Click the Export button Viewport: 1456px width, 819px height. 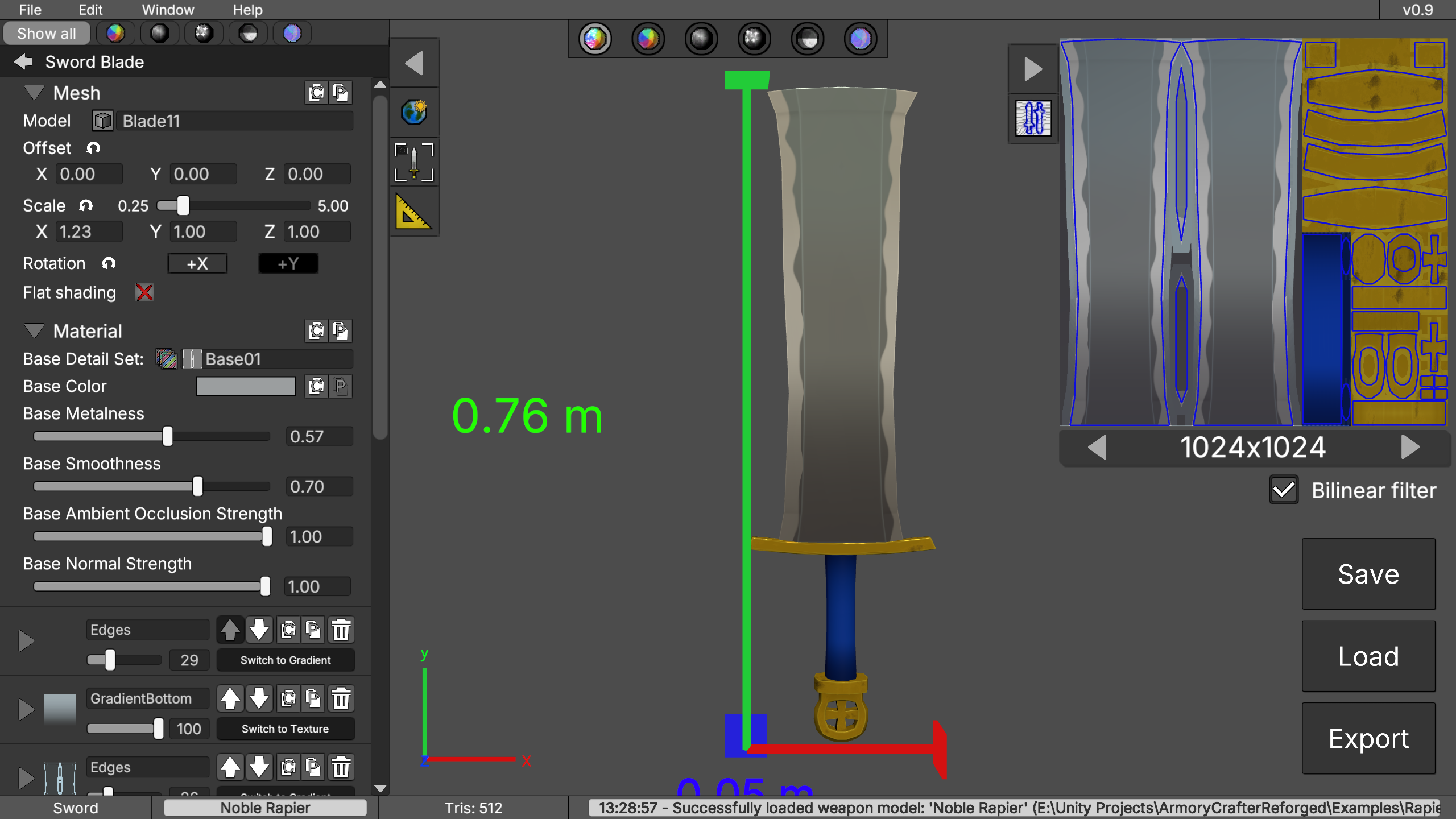point(1368,738)
